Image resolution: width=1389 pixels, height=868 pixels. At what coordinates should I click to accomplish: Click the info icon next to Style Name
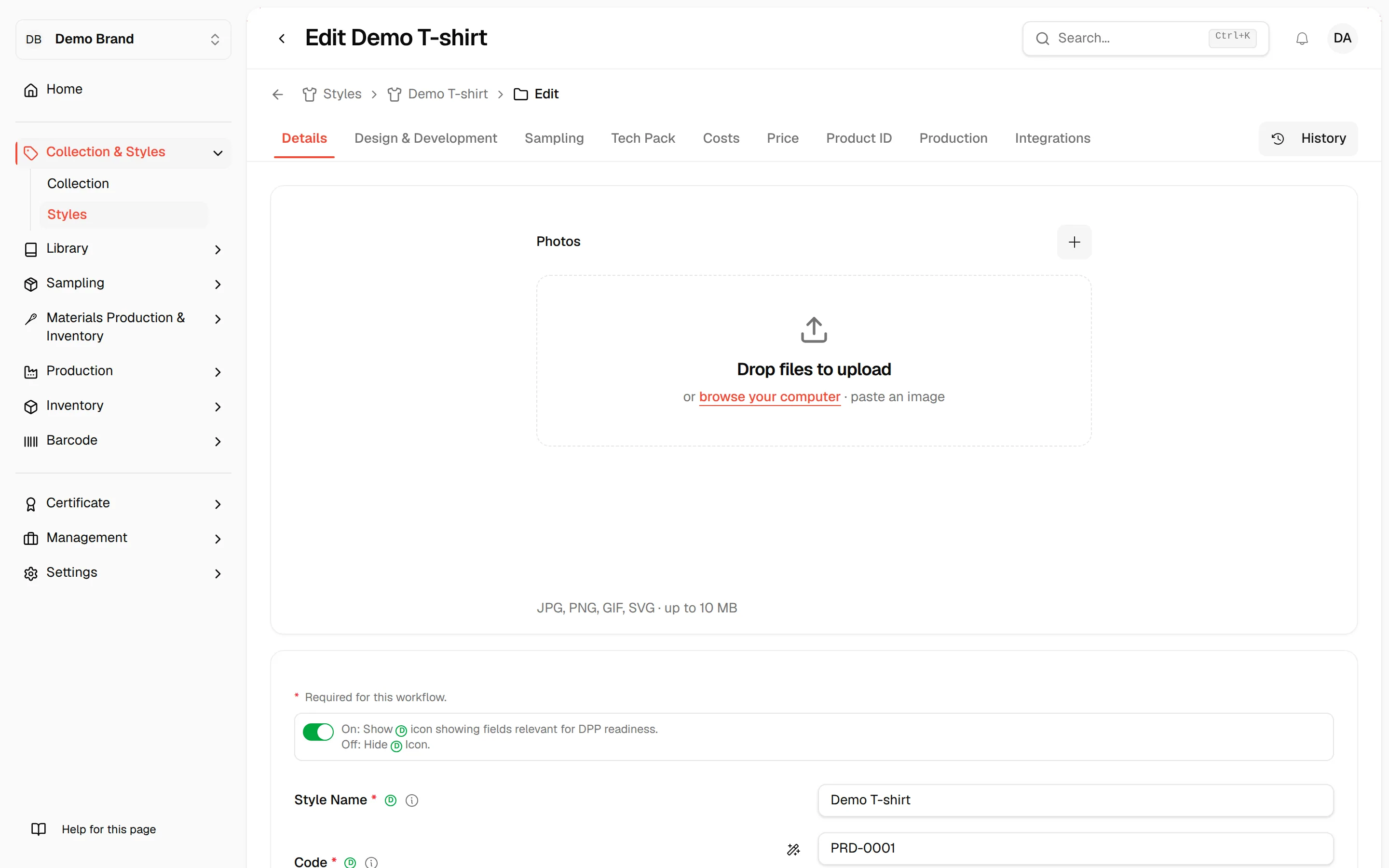click(x=411, y=800)
